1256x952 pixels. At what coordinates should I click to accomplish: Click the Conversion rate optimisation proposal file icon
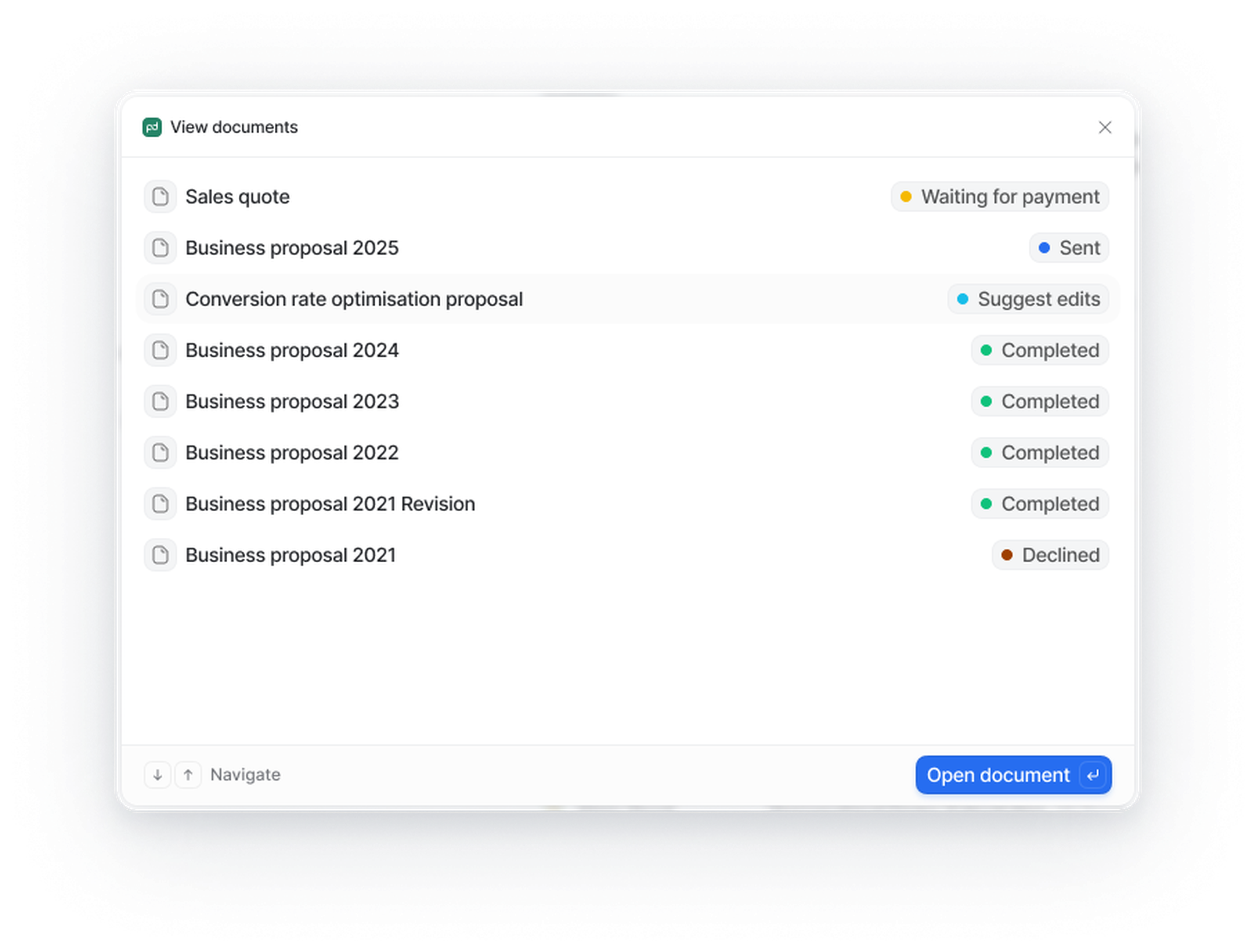160,299
